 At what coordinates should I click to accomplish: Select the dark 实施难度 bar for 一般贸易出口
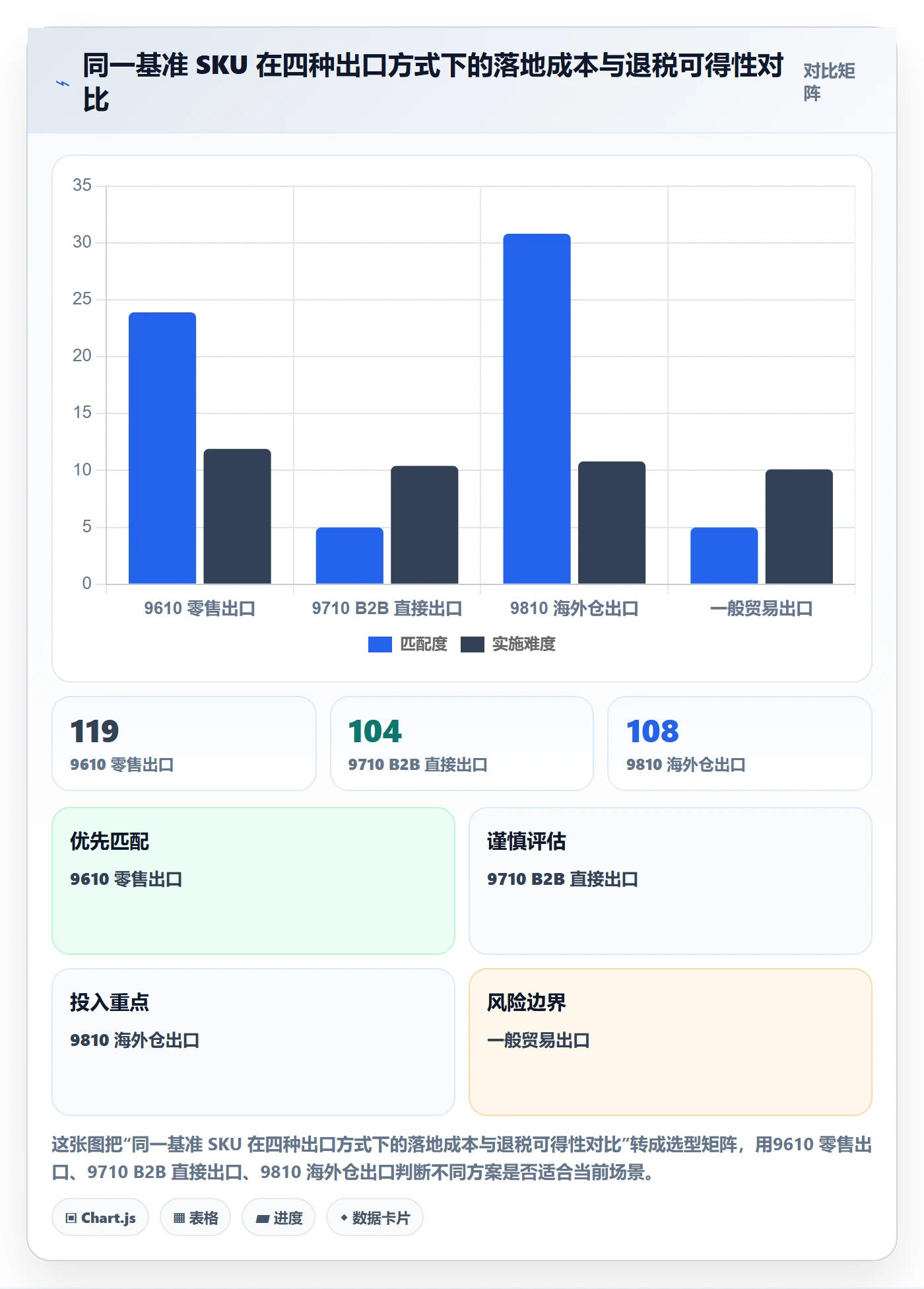[x=799, y=526]
